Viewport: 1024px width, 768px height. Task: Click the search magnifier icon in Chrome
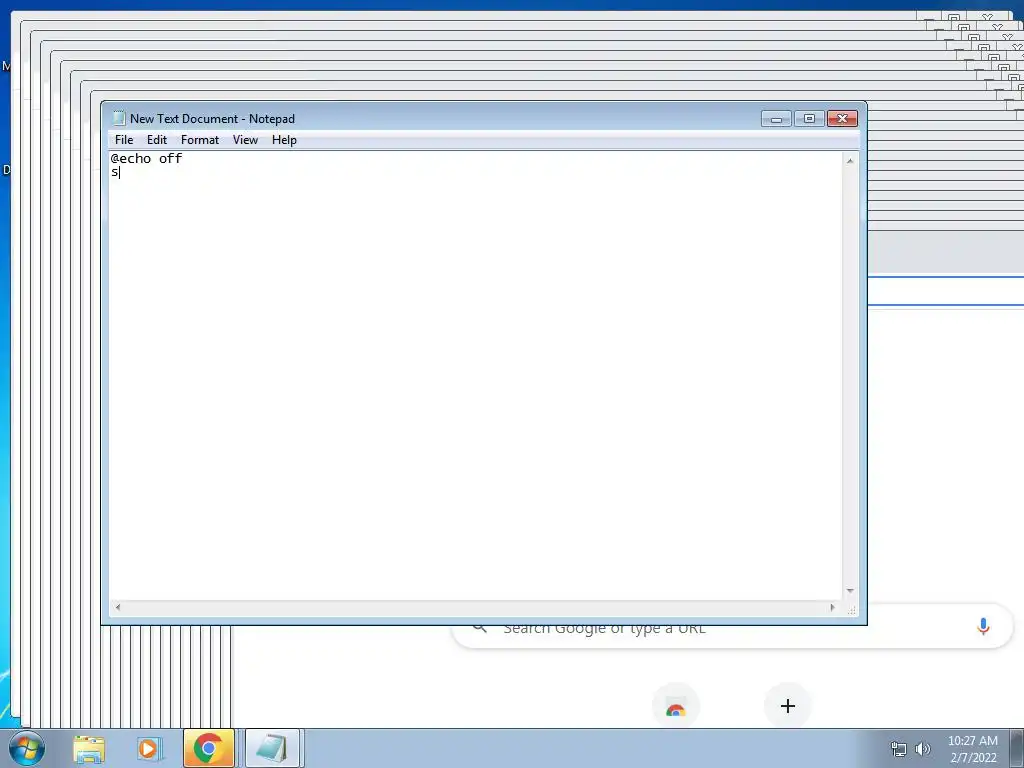tap(480, 628)
